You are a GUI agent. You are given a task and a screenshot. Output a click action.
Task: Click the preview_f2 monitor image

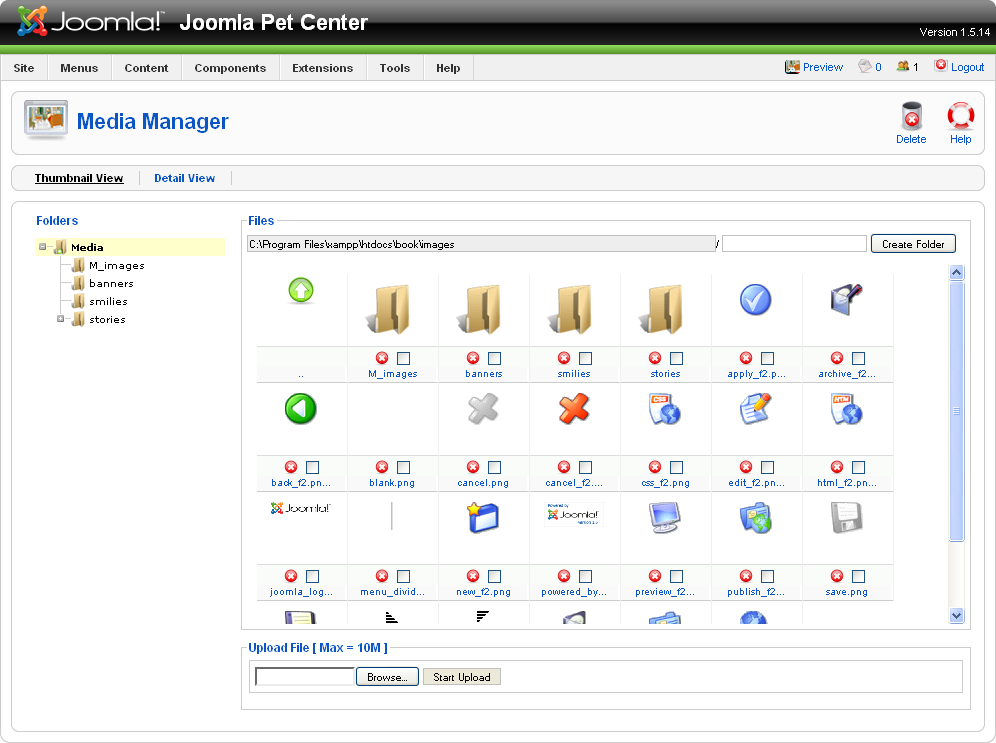click(664, 517)
